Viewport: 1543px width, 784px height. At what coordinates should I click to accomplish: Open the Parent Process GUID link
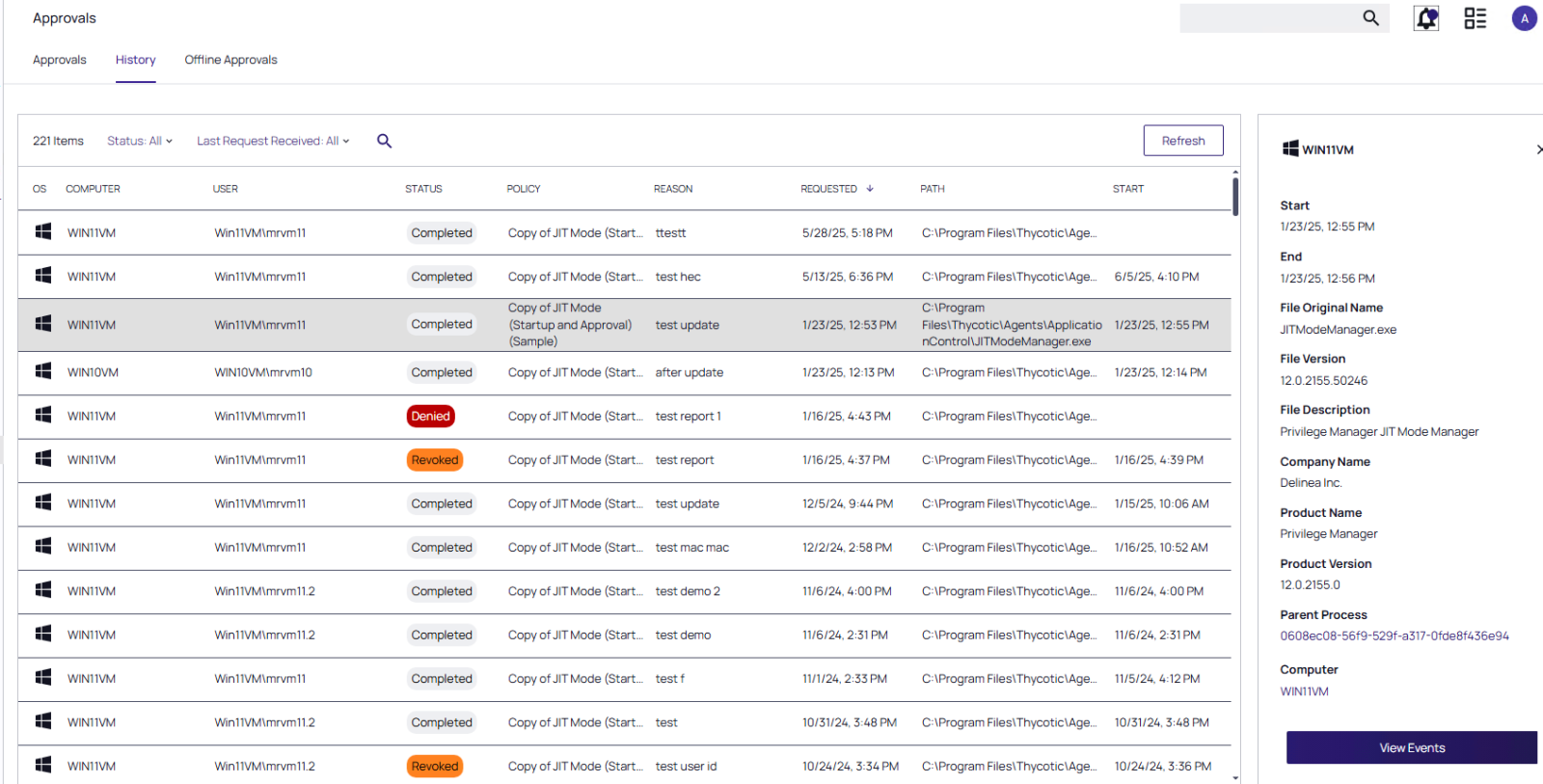coord(1394,636)
